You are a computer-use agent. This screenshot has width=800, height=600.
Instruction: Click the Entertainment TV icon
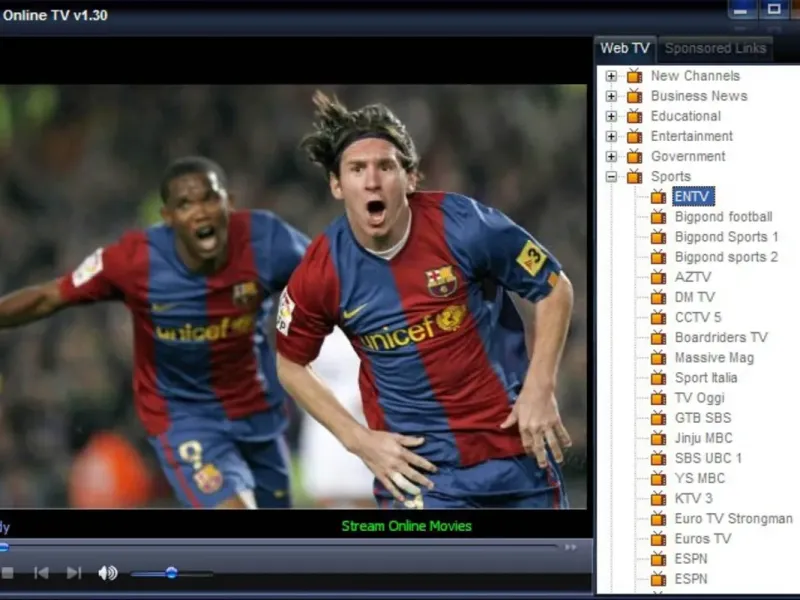(634, 136)
